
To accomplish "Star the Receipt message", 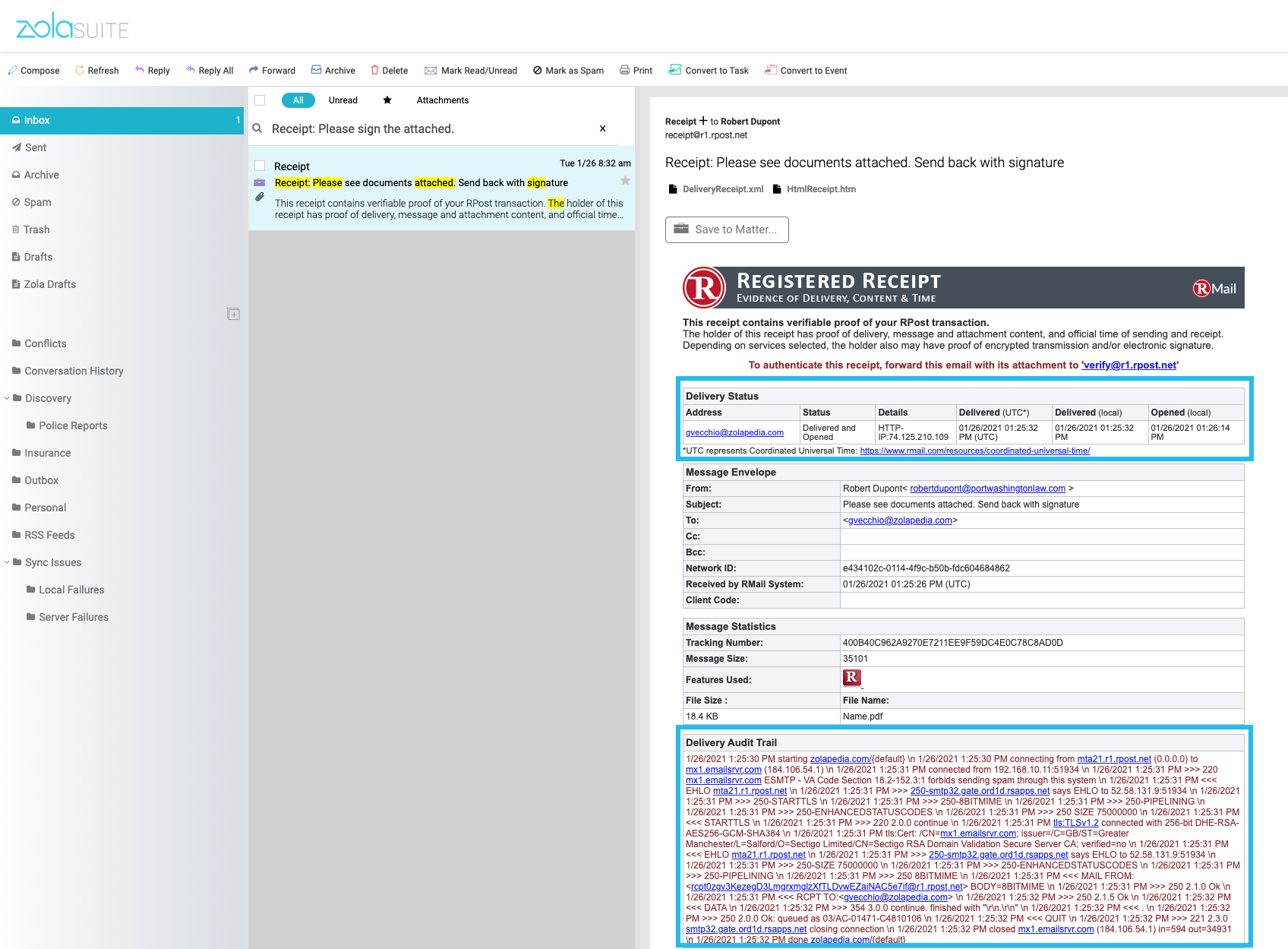I will 625,181.
